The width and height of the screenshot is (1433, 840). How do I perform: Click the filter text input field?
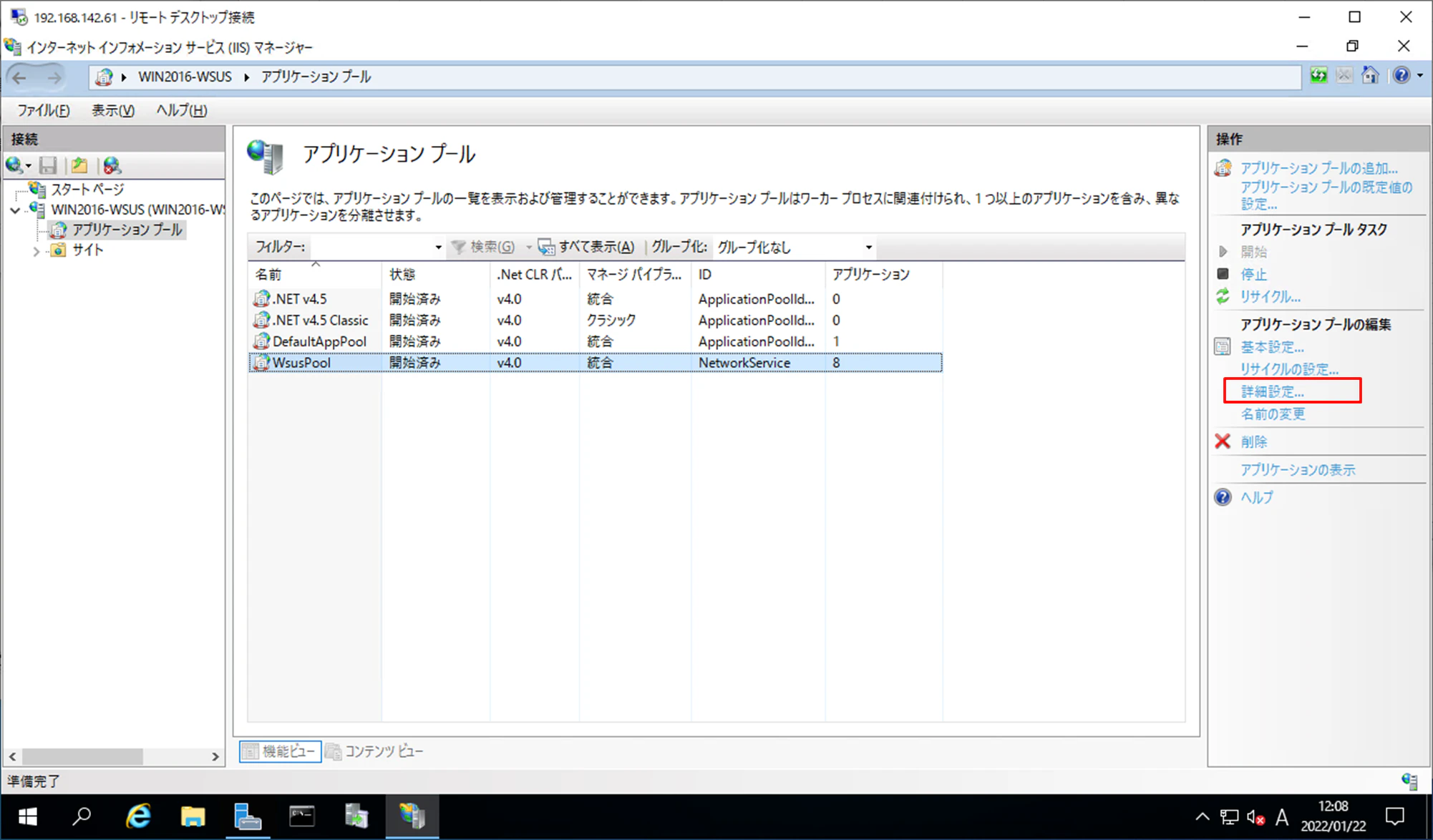[371, 248]
